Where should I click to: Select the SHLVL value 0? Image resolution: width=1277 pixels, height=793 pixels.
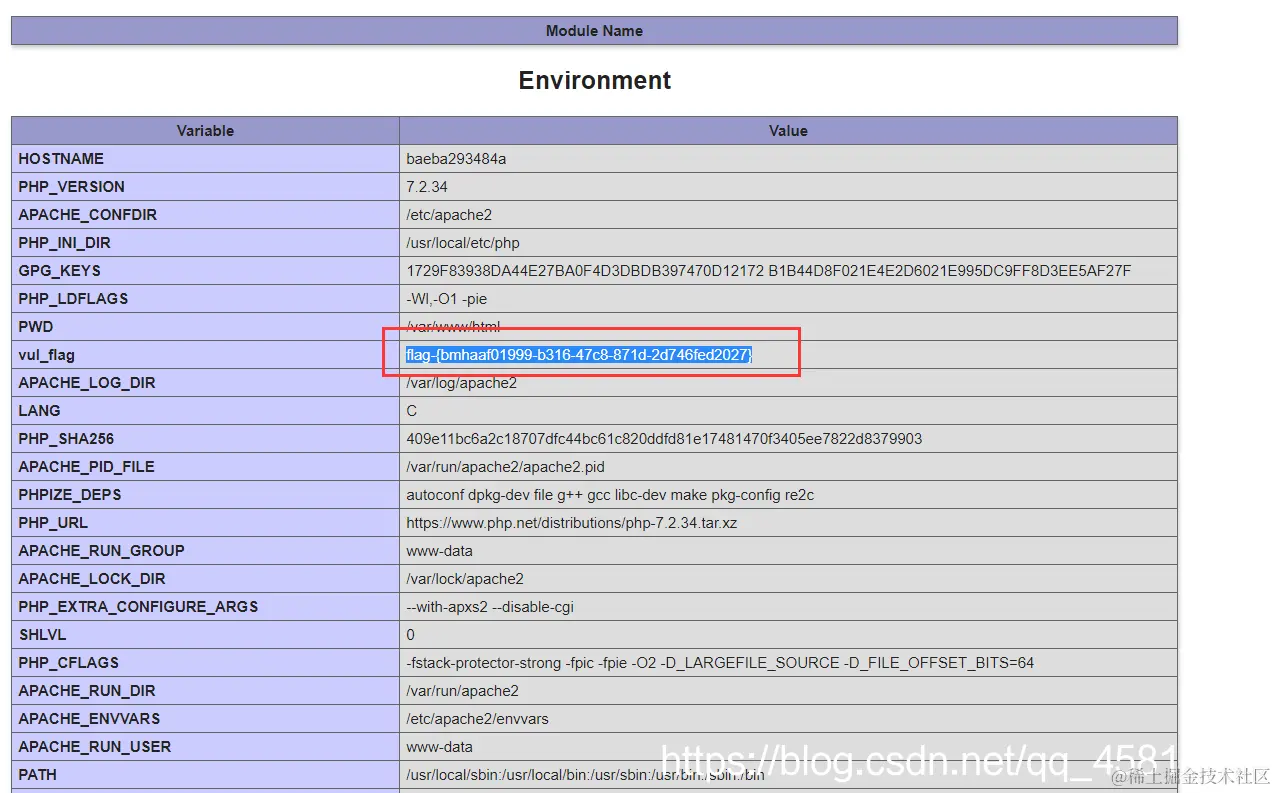[x=411, y=635]
